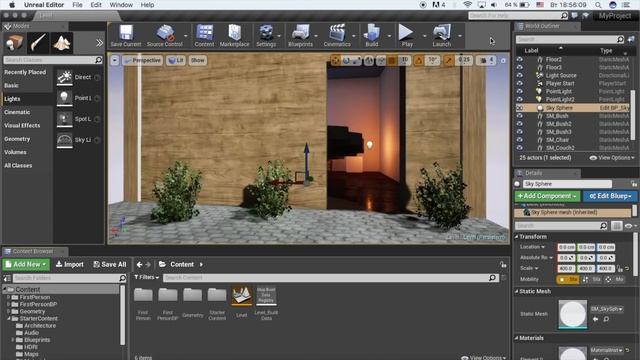Toggle visibility of SM_Couch2 actor
Viewport: 640px width, 360px height.
coord(520,148)
